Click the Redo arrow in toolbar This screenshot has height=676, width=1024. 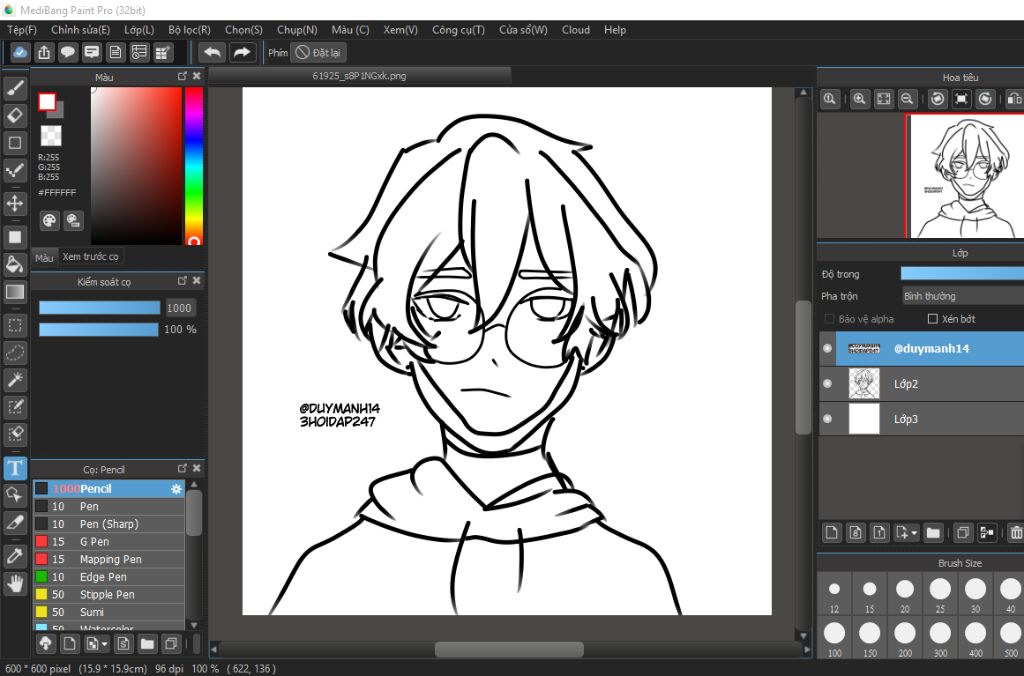click(242, 52)
